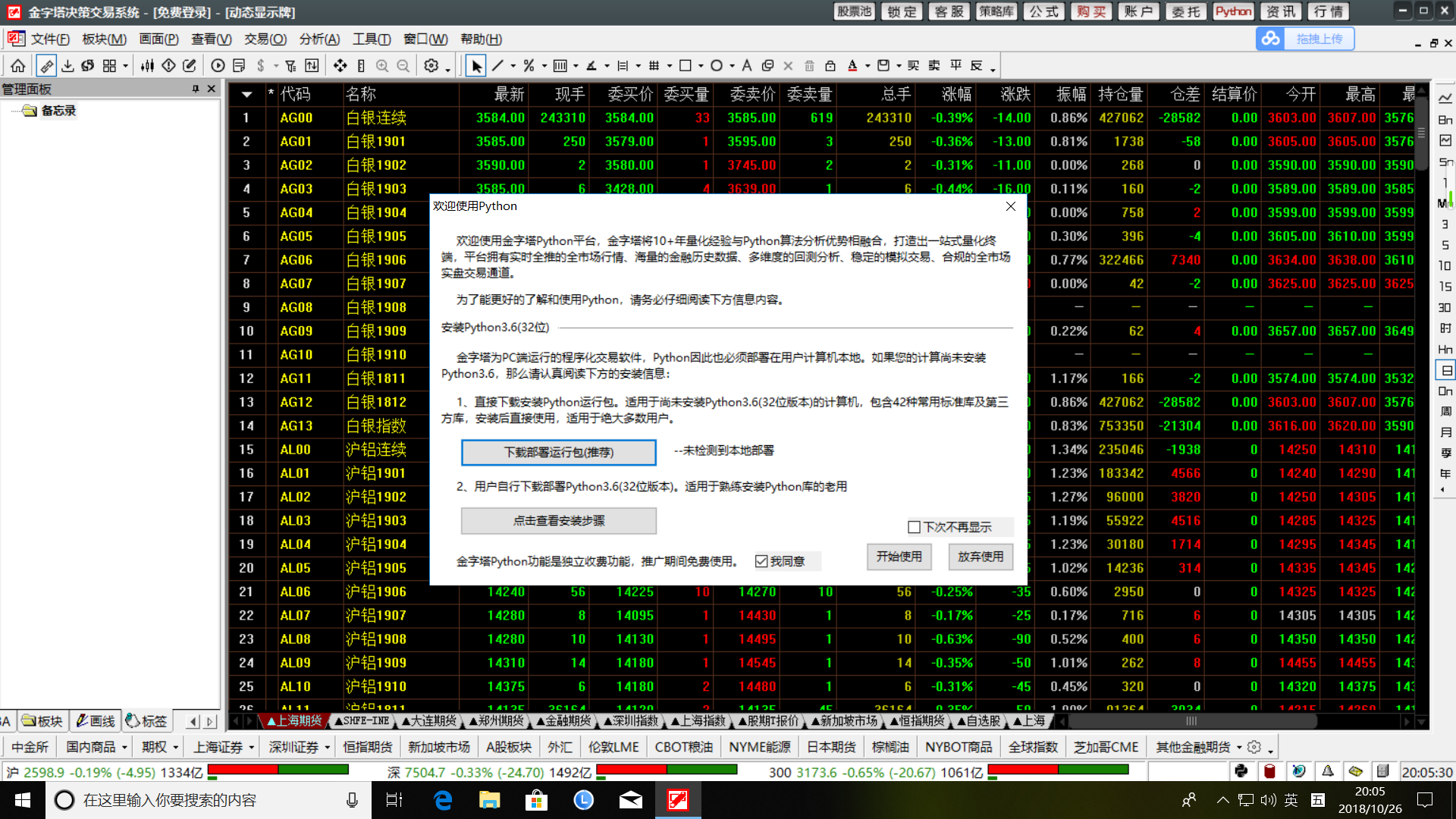This screenshot has width=1456, height=819.
Task: Click the home icon in toolbar
Action: tap(18, 66)
